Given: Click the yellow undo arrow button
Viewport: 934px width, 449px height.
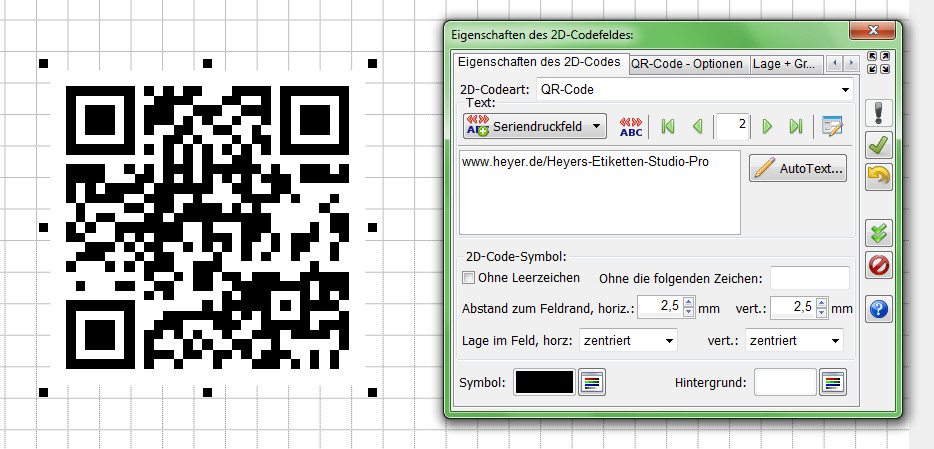Looking at the screenshot, I should click(x=878, y=177).
